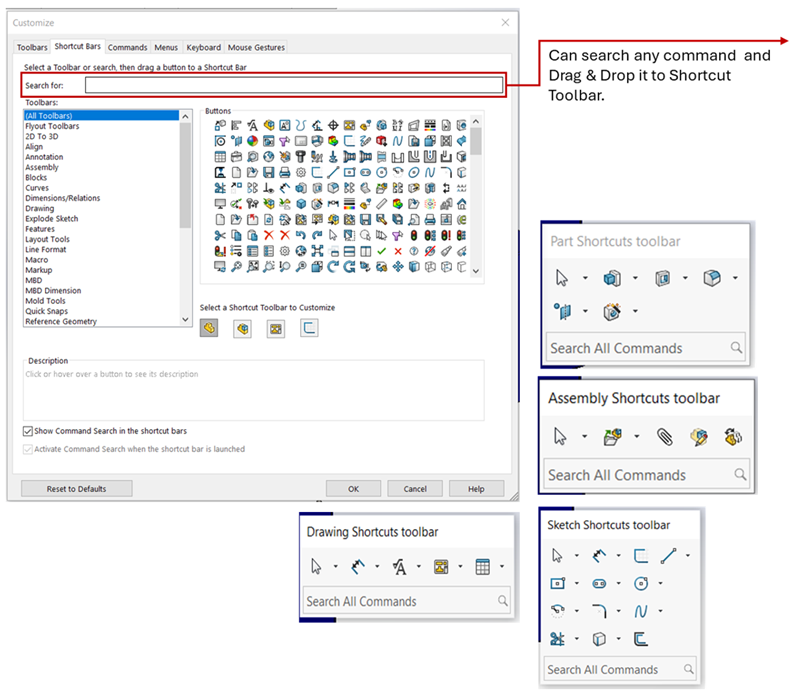800x692 pixels.
Task: Expand select cursor dropdown in Part Shortcuts toolbar
Action: coord(584,279)
